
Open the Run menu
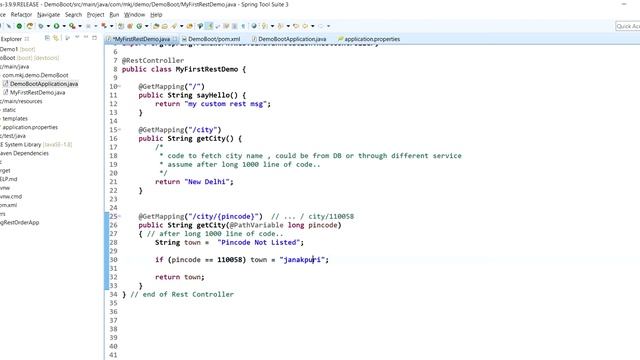(114, 15)
